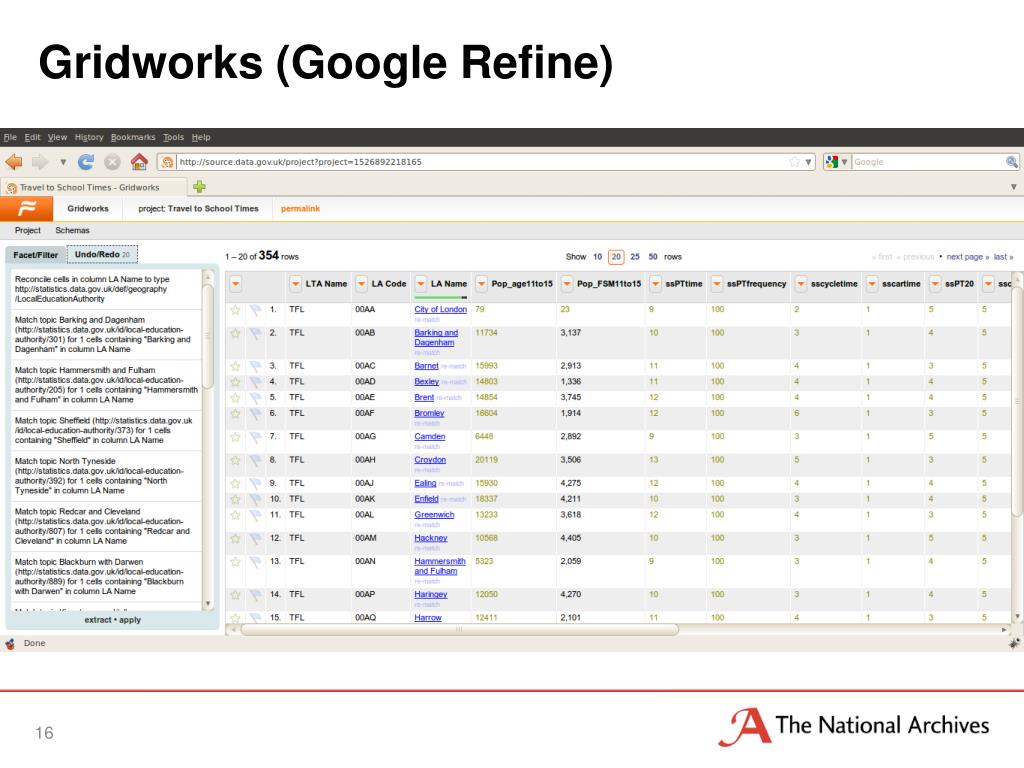
Task: Click the Gridworks orange logo
Action: pos(27,208)
